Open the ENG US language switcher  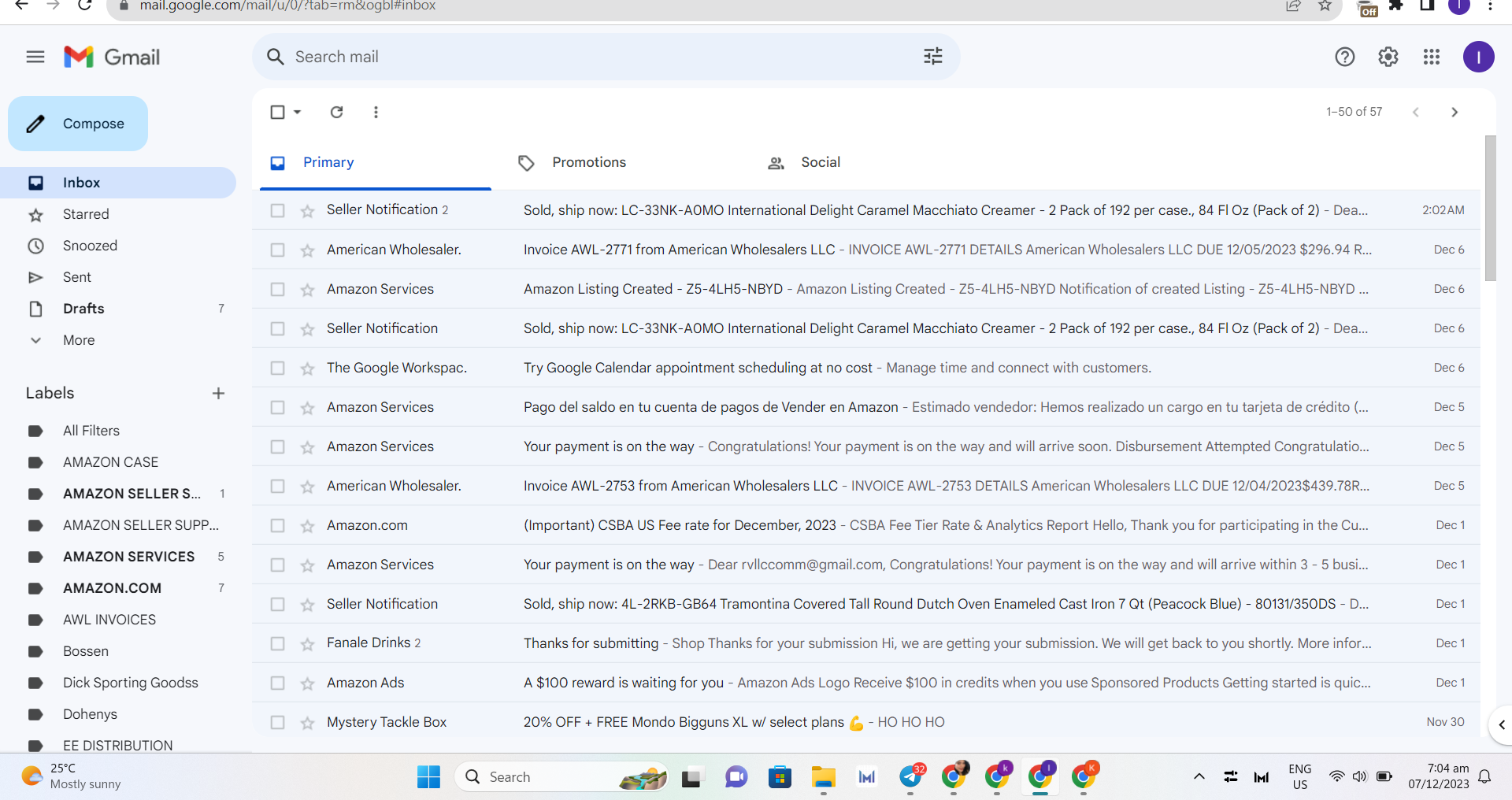(1299, 776)
